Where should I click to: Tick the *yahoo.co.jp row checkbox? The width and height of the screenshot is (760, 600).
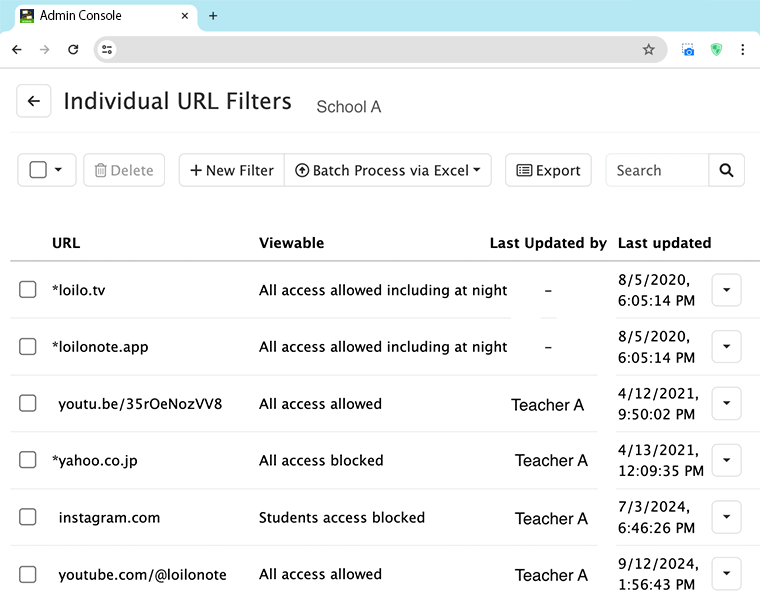28,460
